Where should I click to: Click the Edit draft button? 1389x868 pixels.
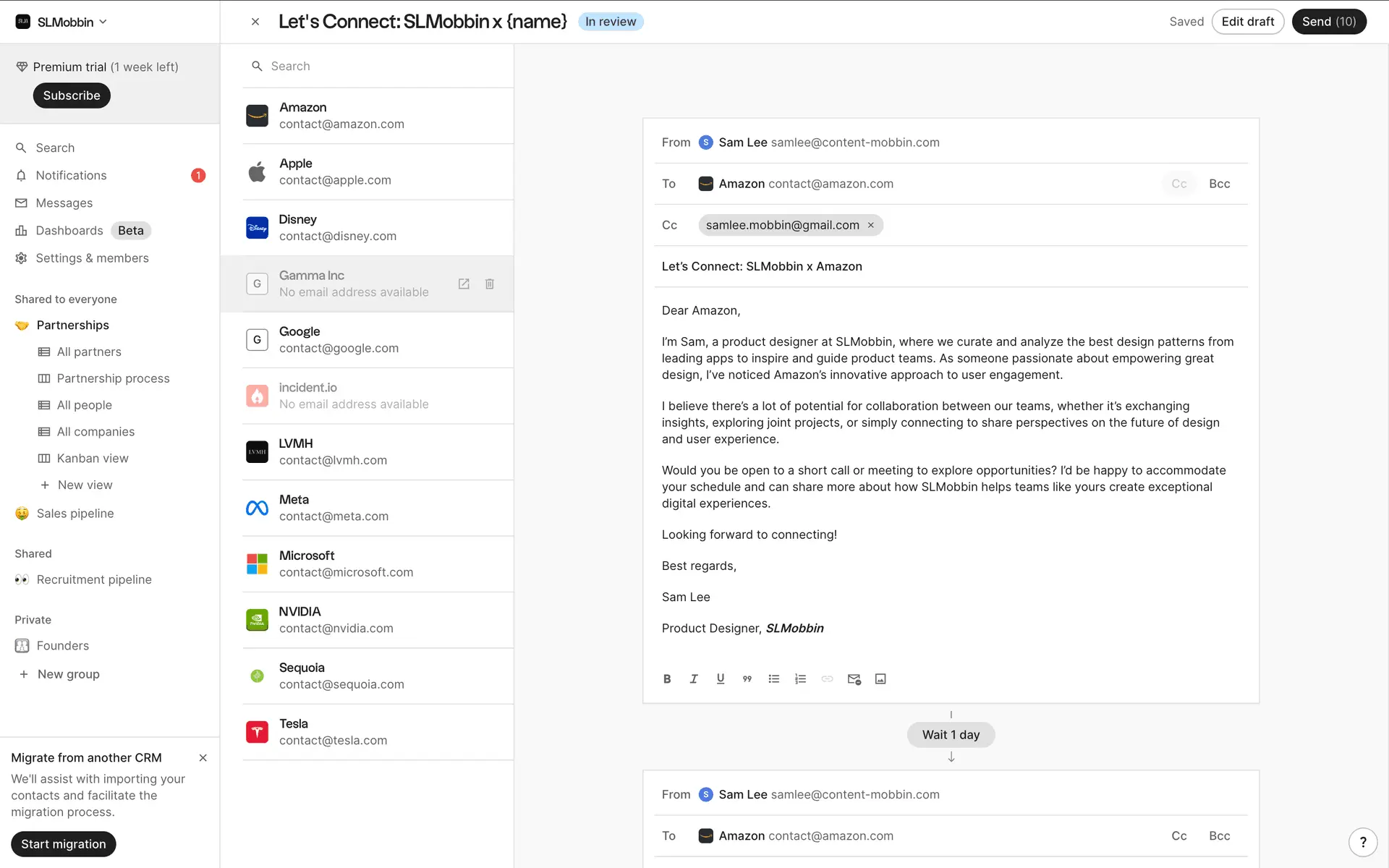point(1247,22)
